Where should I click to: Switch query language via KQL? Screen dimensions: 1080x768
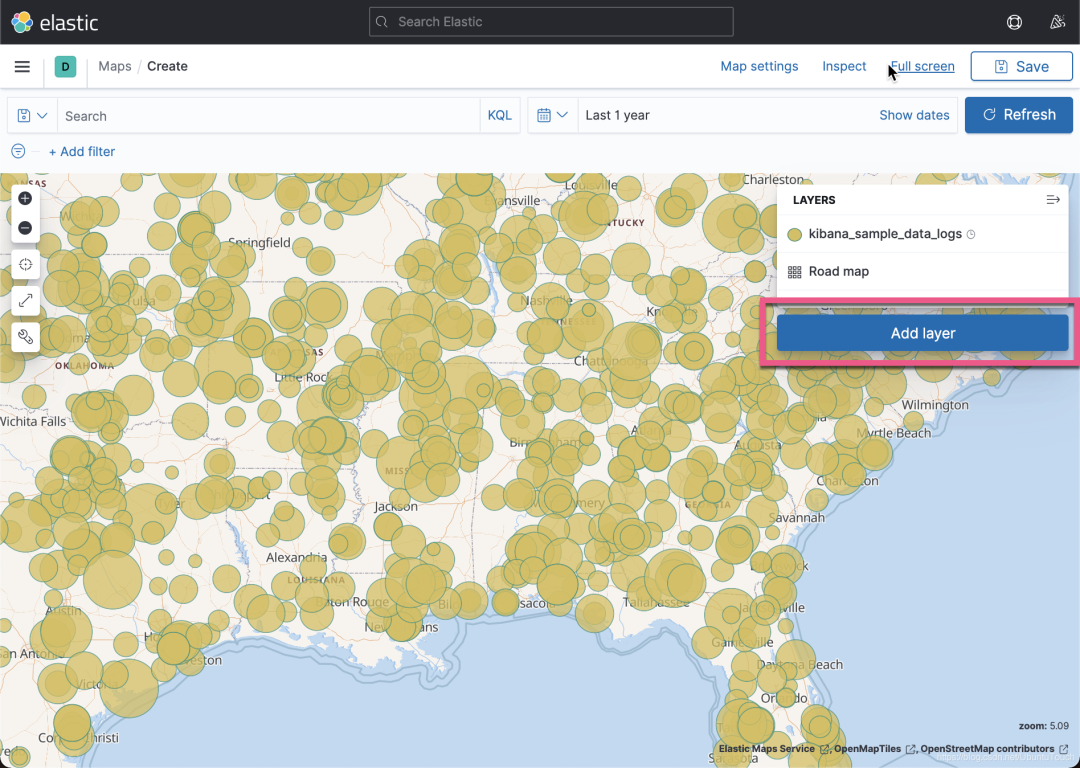click(x=499, y=116)
